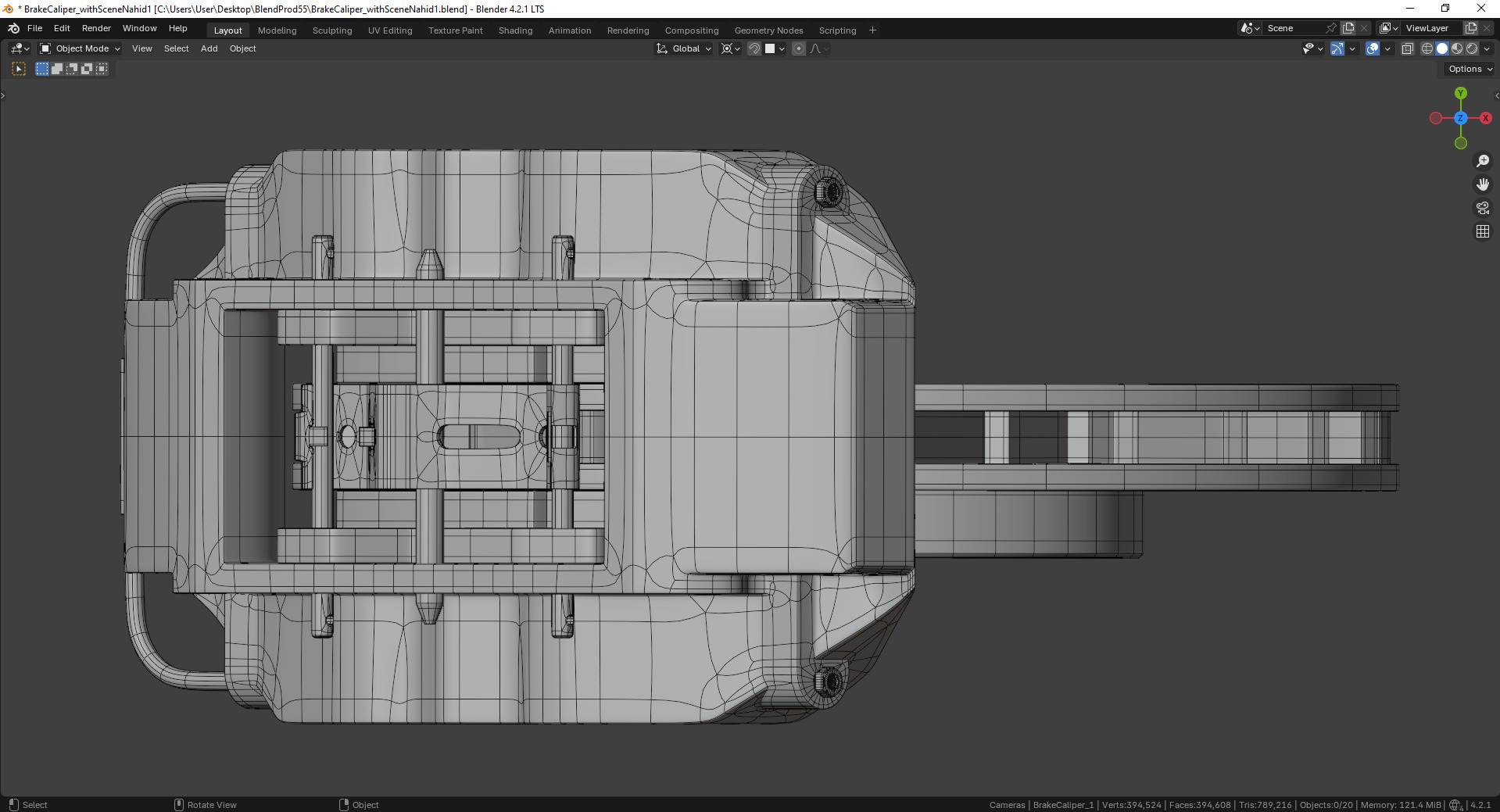
Task: Open the Object Mode dropdown
Action: 81,48
